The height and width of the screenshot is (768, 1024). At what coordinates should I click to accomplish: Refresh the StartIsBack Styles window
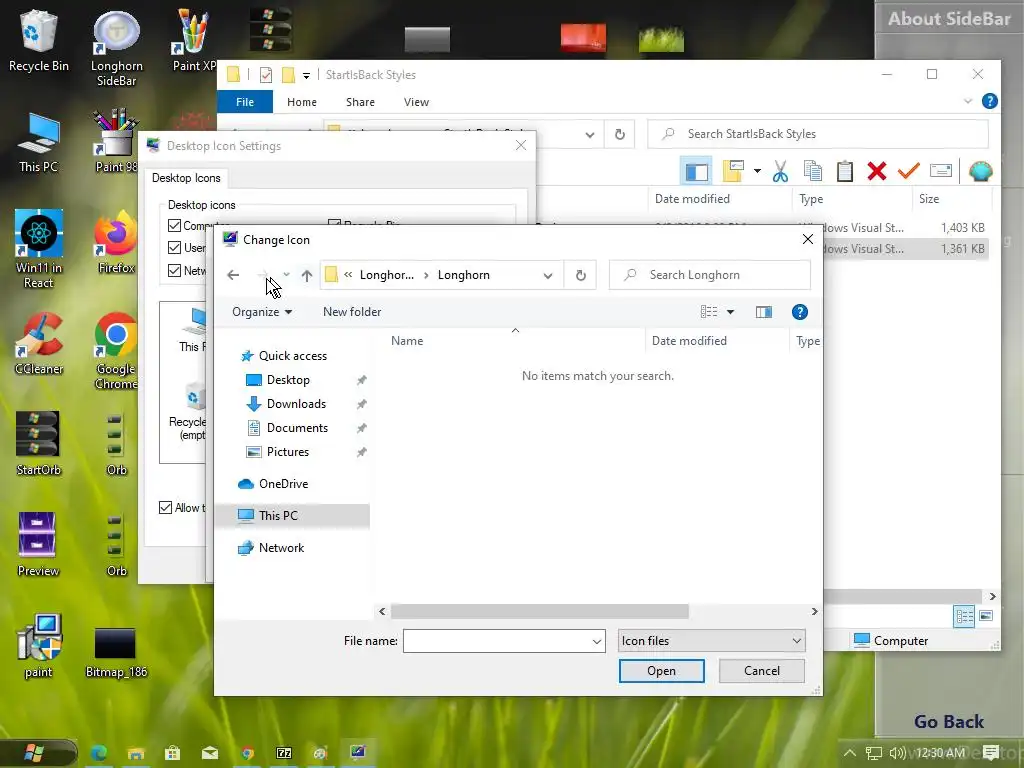pos(620,135)
